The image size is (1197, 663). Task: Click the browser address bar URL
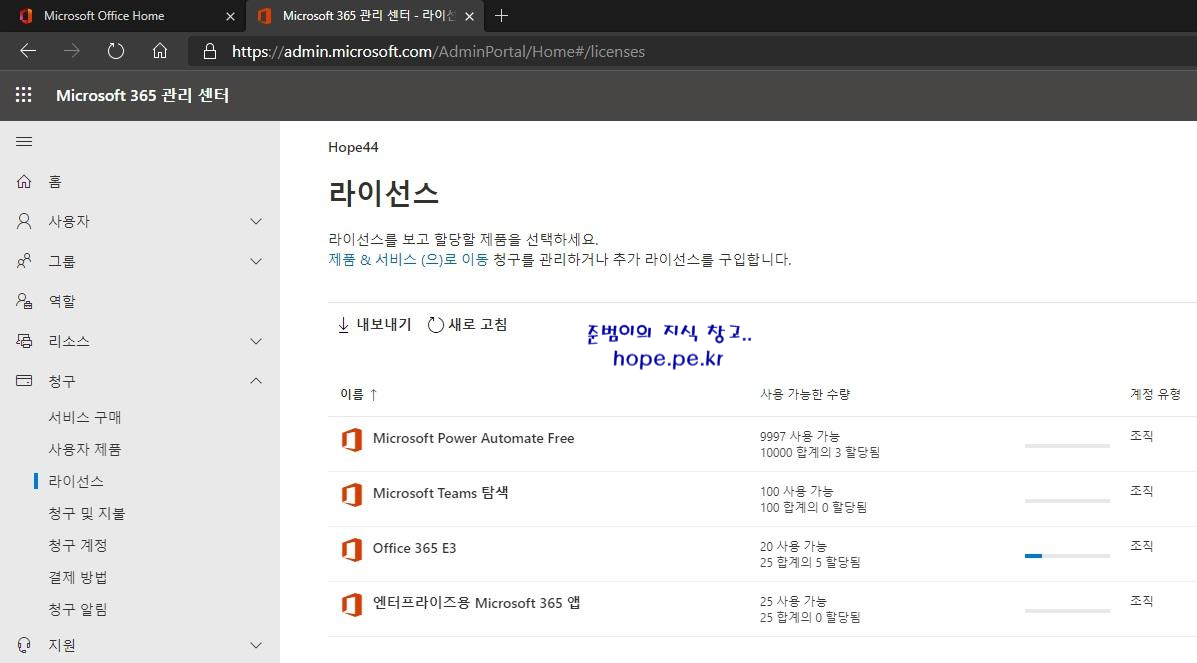pos(438,51)
